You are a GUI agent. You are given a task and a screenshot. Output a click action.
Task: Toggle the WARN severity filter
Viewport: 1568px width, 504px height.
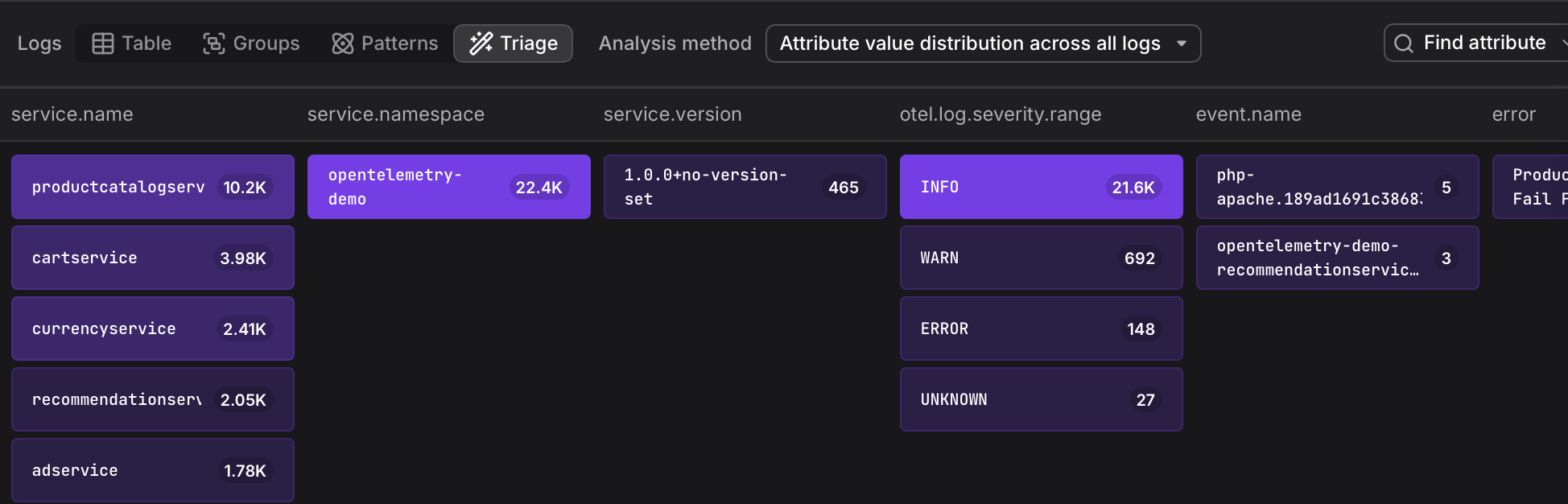pyautogui.click(x=1041, y=258)
